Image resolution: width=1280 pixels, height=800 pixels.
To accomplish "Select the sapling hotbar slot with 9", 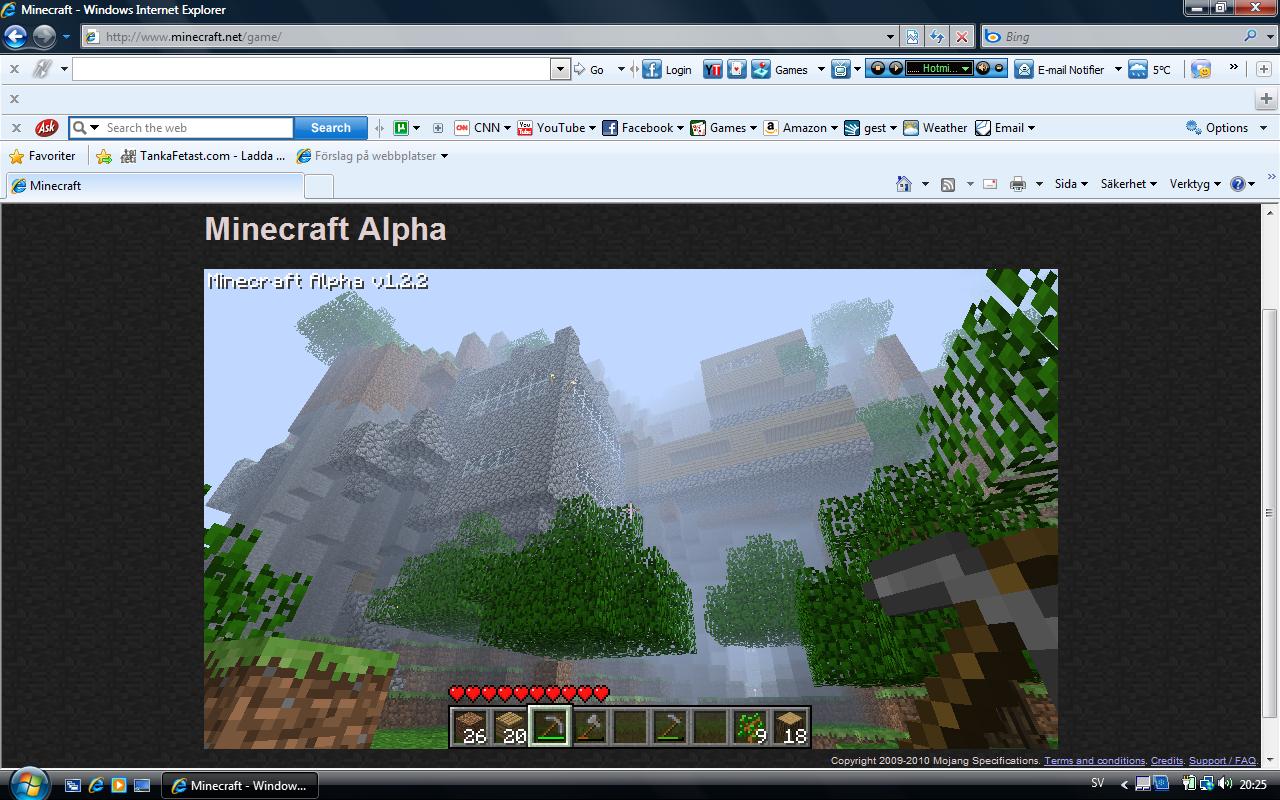I will click(x=750, y=727).
